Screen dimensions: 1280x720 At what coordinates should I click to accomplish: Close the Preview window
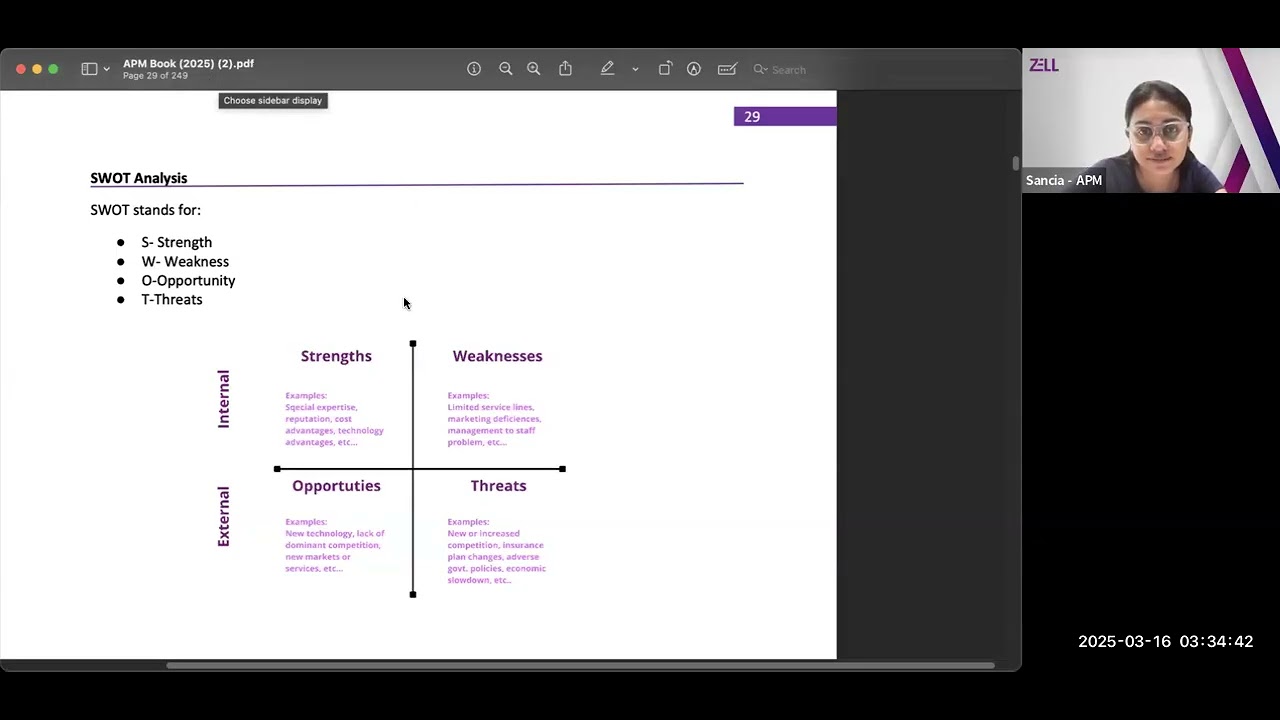coord(21,69)
